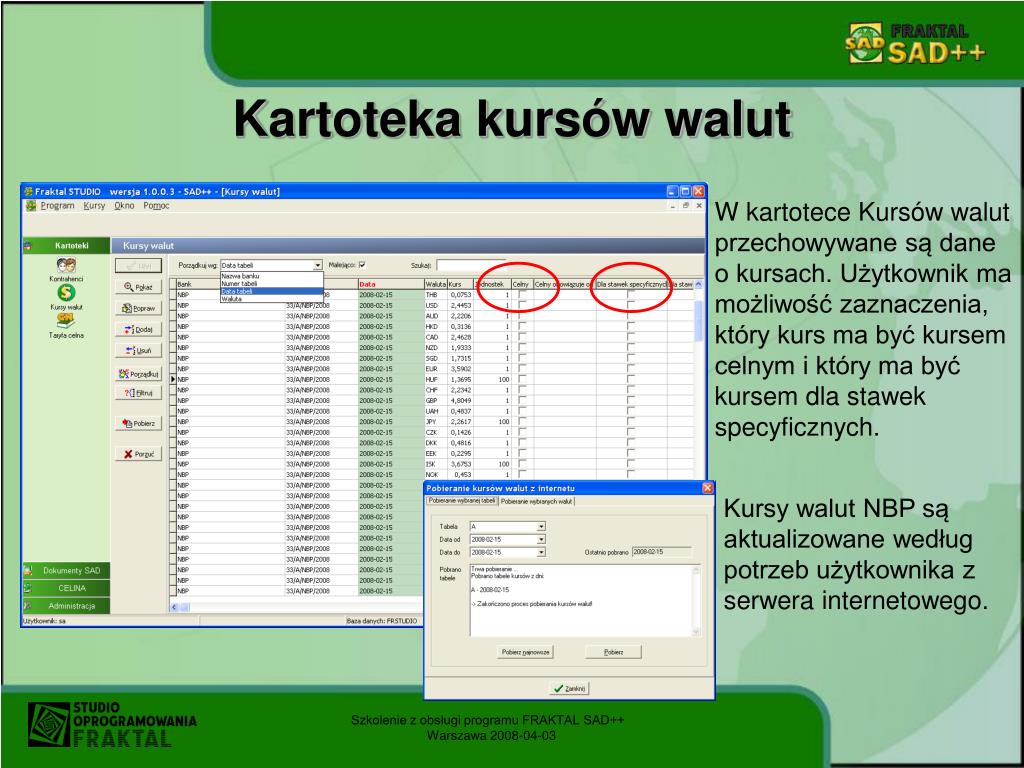Viewport: 1024px width, 768px height.
Task: Tick Celny checkbox for EUR row
Action: [x=522, y=369]
